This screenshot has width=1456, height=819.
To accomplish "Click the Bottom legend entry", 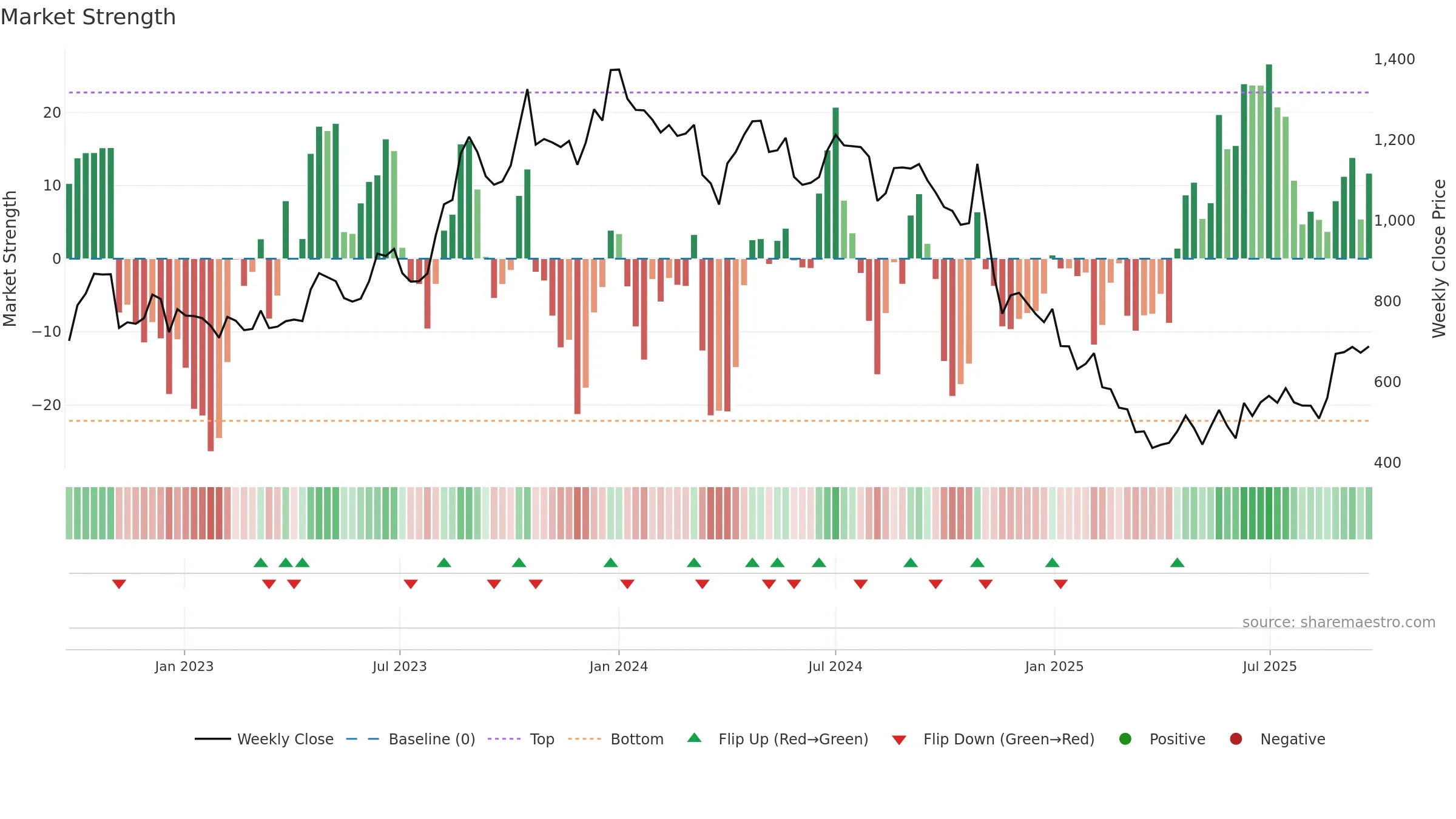I will 616,739.
